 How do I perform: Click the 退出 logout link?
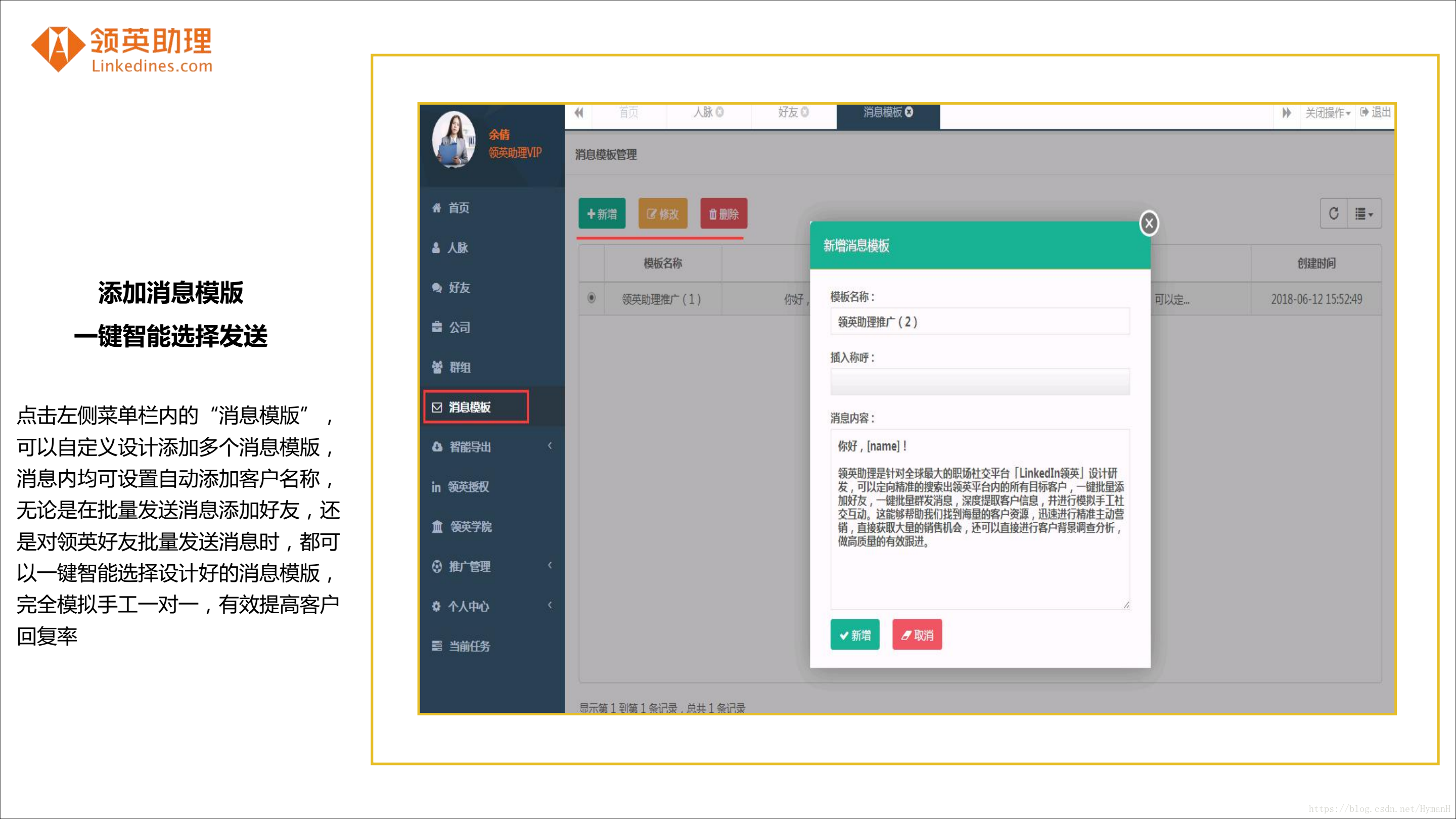point(1375,112)
